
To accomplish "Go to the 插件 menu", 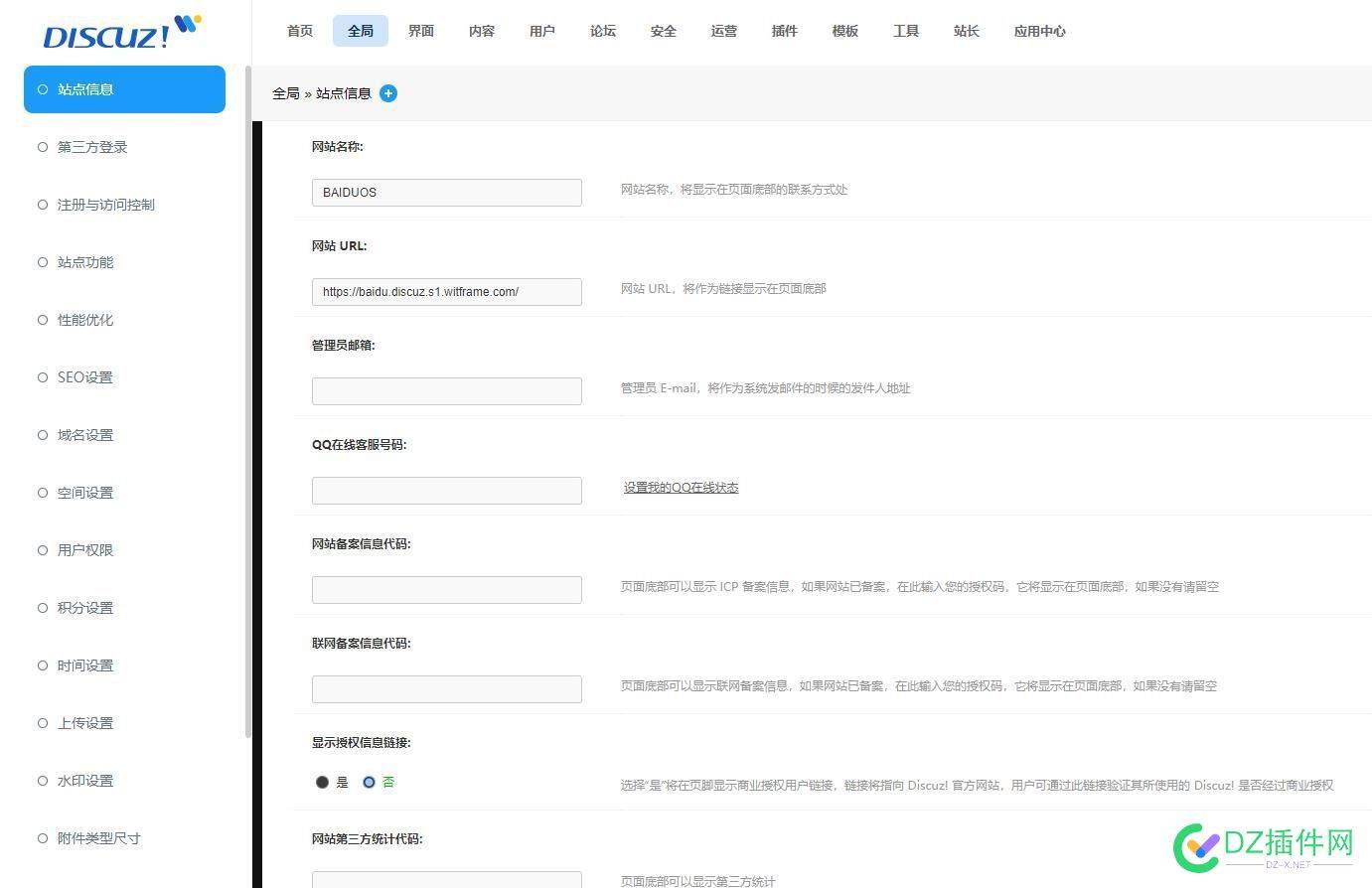I will [x=785, y=31].
